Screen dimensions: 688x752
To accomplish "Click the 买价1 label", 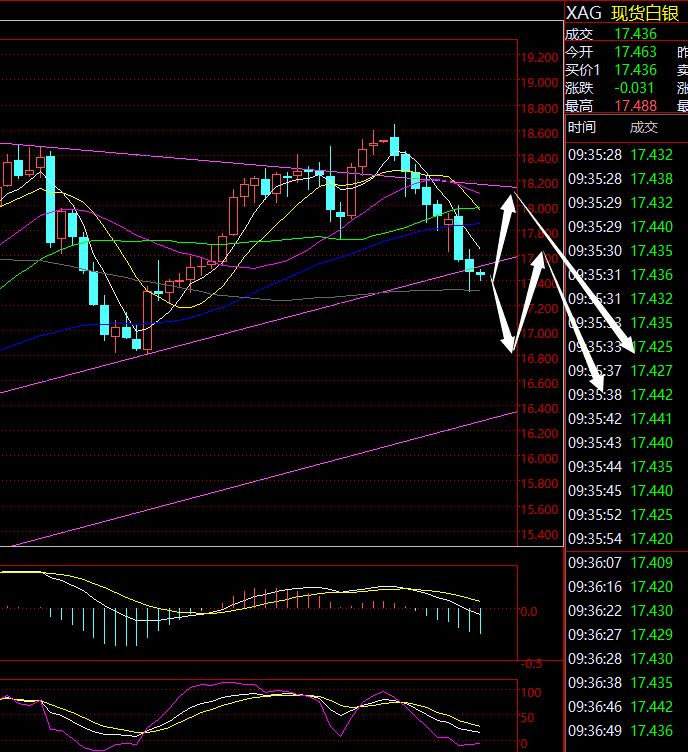I will [583, 70].
